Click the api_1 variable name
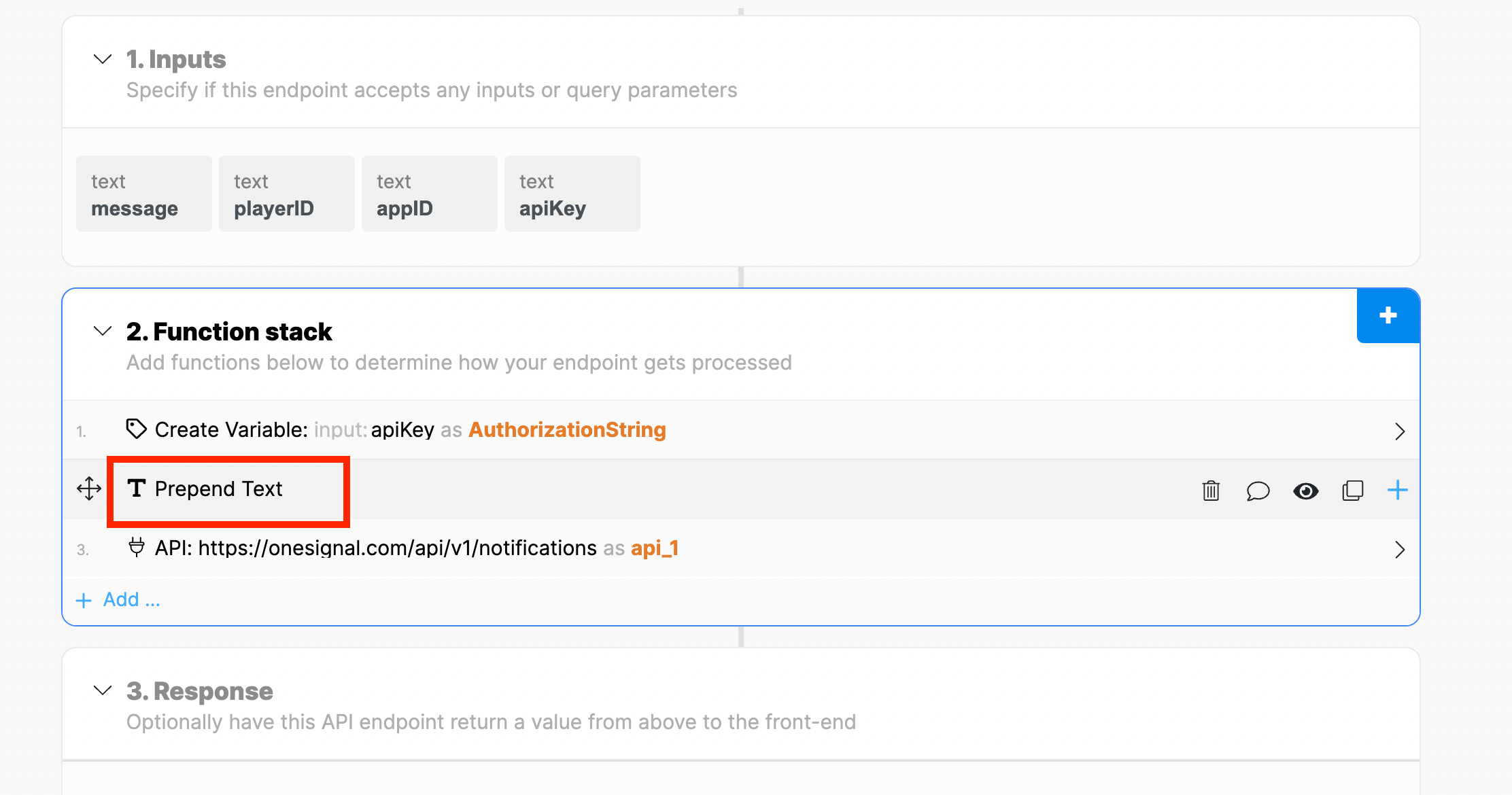Viewport: 1512px width, 795px height. (x=655, y=548)
